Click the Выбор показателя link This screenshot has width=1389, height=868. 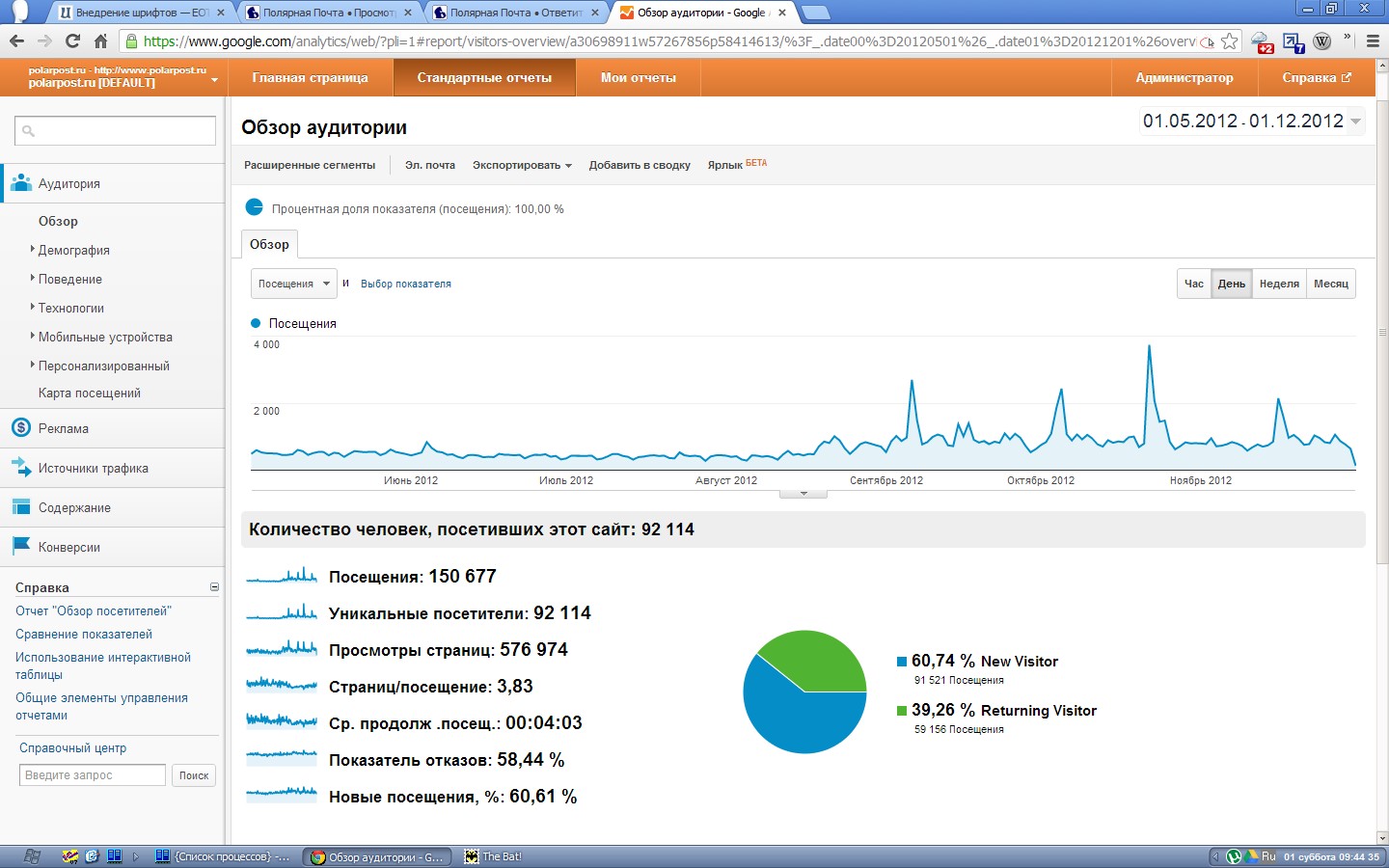[406, 284]
